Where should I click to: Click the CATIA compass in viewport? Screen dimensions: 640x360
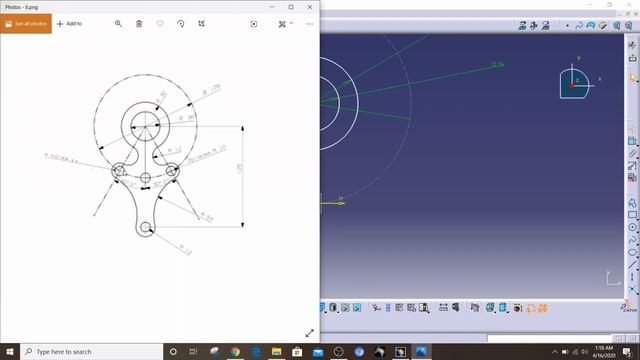pos(574,83)
